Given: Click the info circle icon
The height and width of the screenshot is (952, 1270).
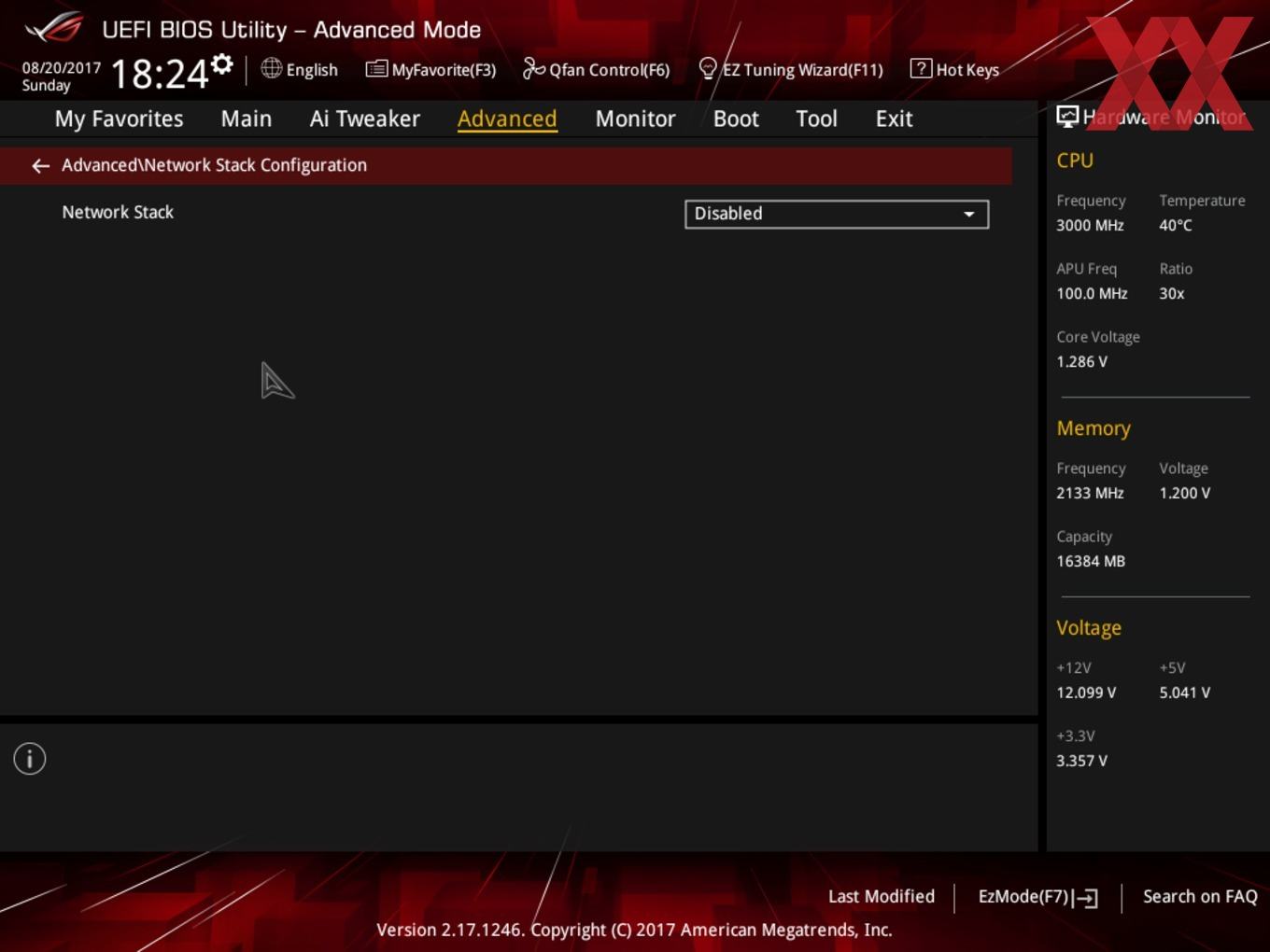Looking at the screenshot, I should tap(30, 759).
